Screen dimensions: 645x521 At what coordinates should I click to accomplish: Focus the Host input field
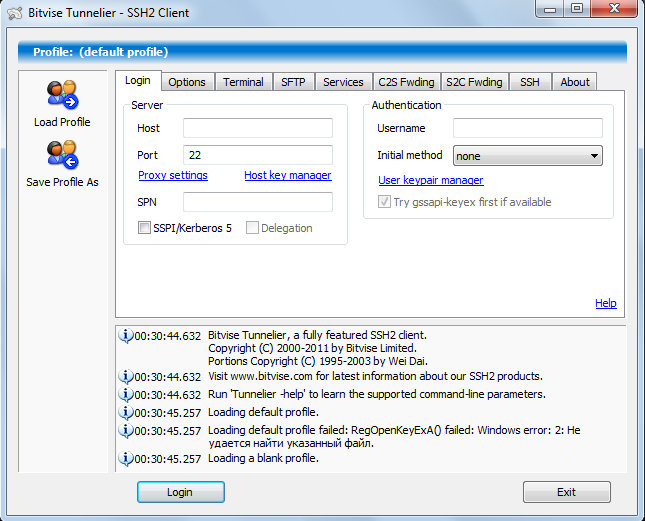coord(258,128)
